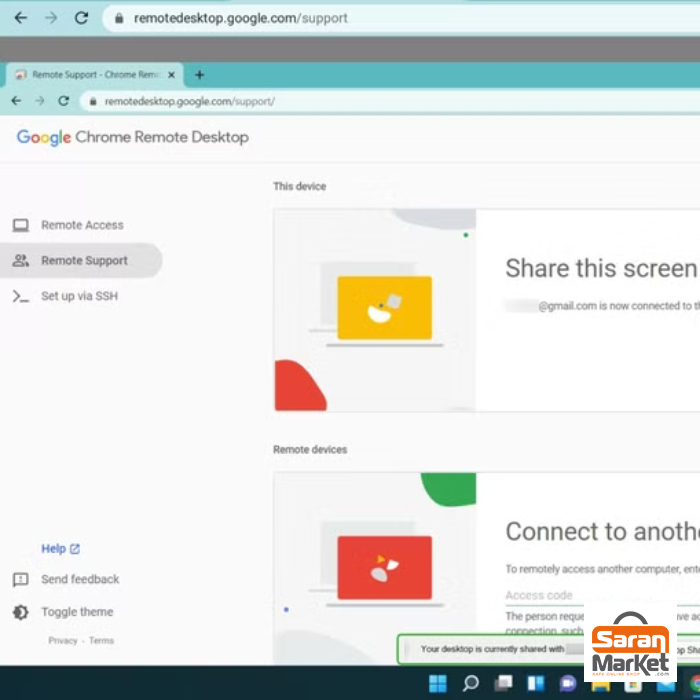Open a new tab with the plus button

click(199, 75)
